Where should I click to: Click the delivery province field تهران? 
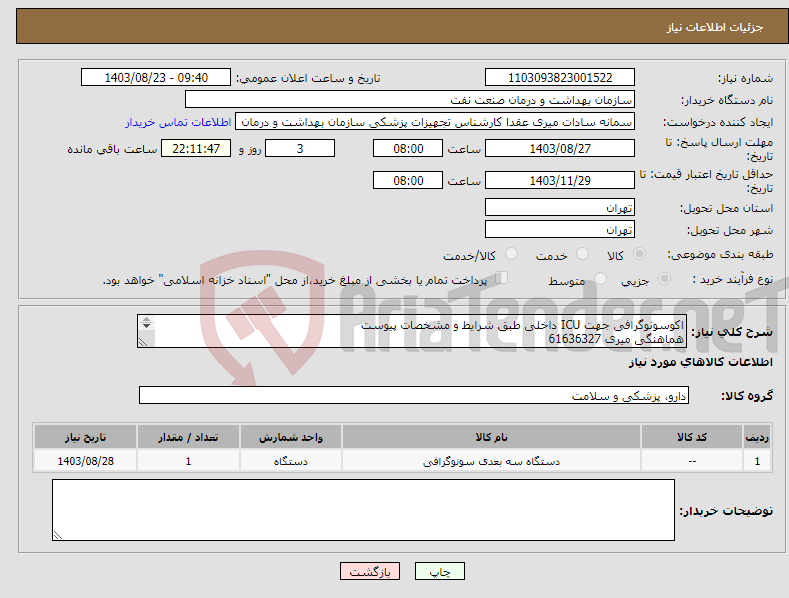(560, 207)
